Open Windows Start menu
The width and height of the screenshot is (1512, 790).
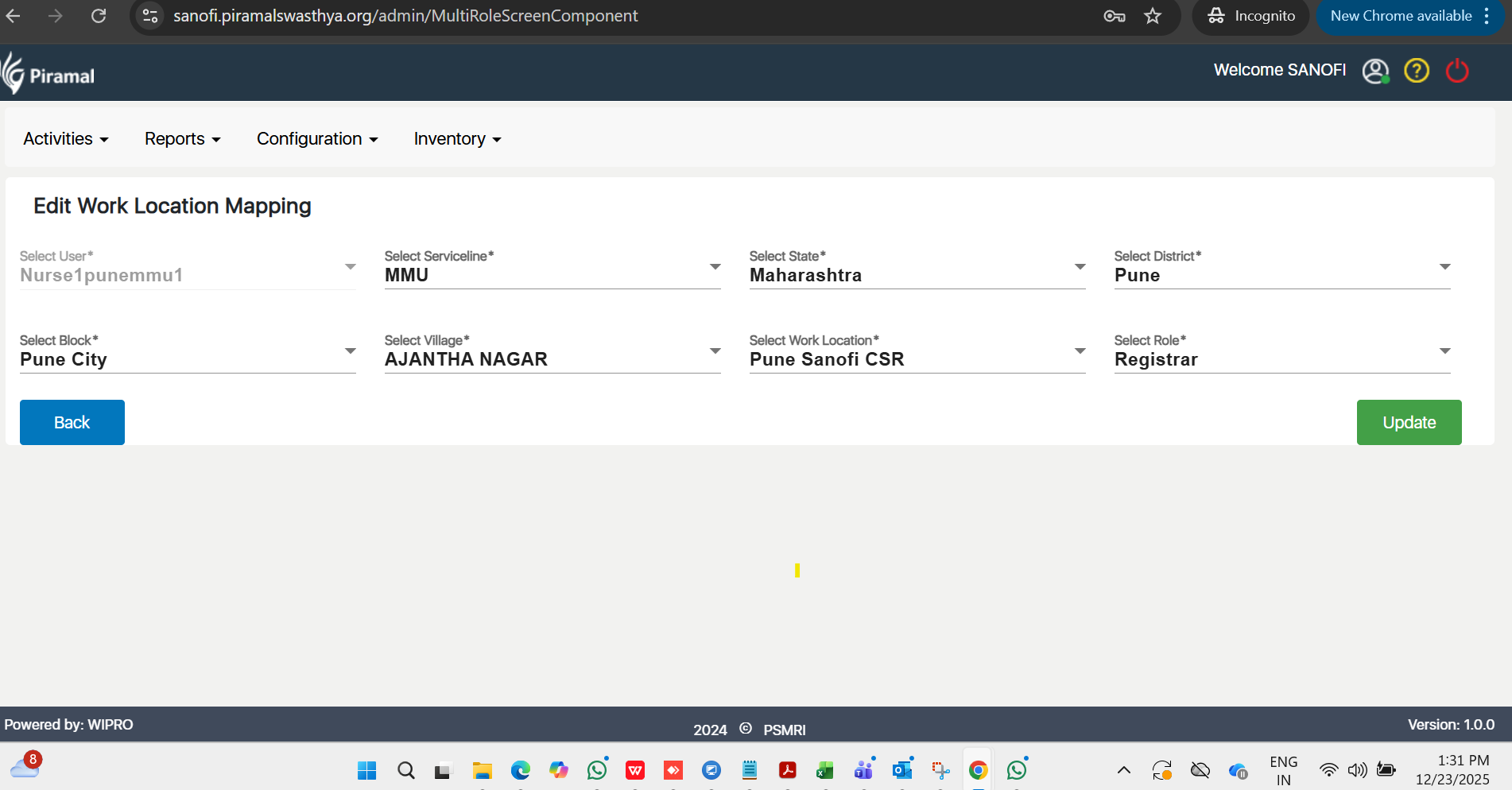pos(366,770)
